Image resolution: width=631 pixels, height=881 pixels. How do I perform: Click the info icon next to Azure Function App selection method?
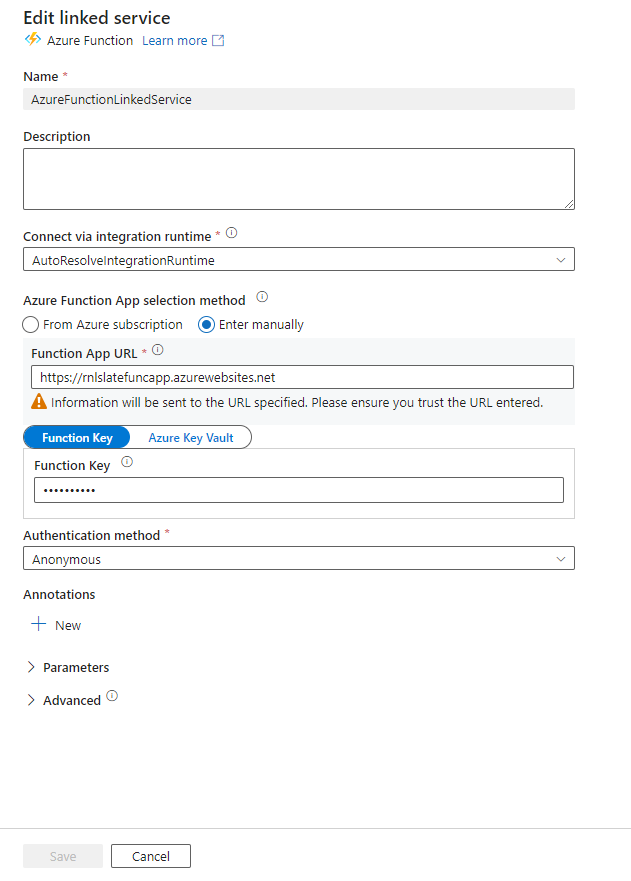[260, 297]
